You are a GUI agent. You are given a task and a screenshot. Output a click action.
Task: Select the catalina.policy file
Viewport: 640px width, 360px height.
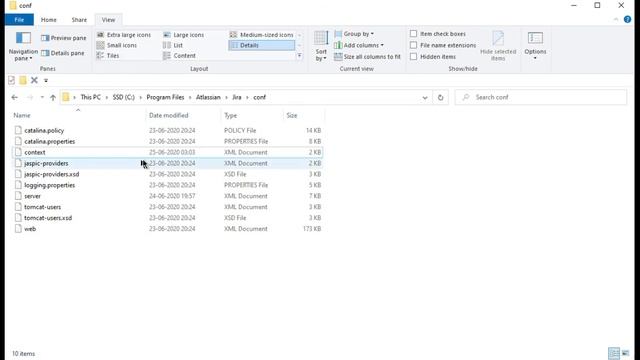click(x=167, y=131)
